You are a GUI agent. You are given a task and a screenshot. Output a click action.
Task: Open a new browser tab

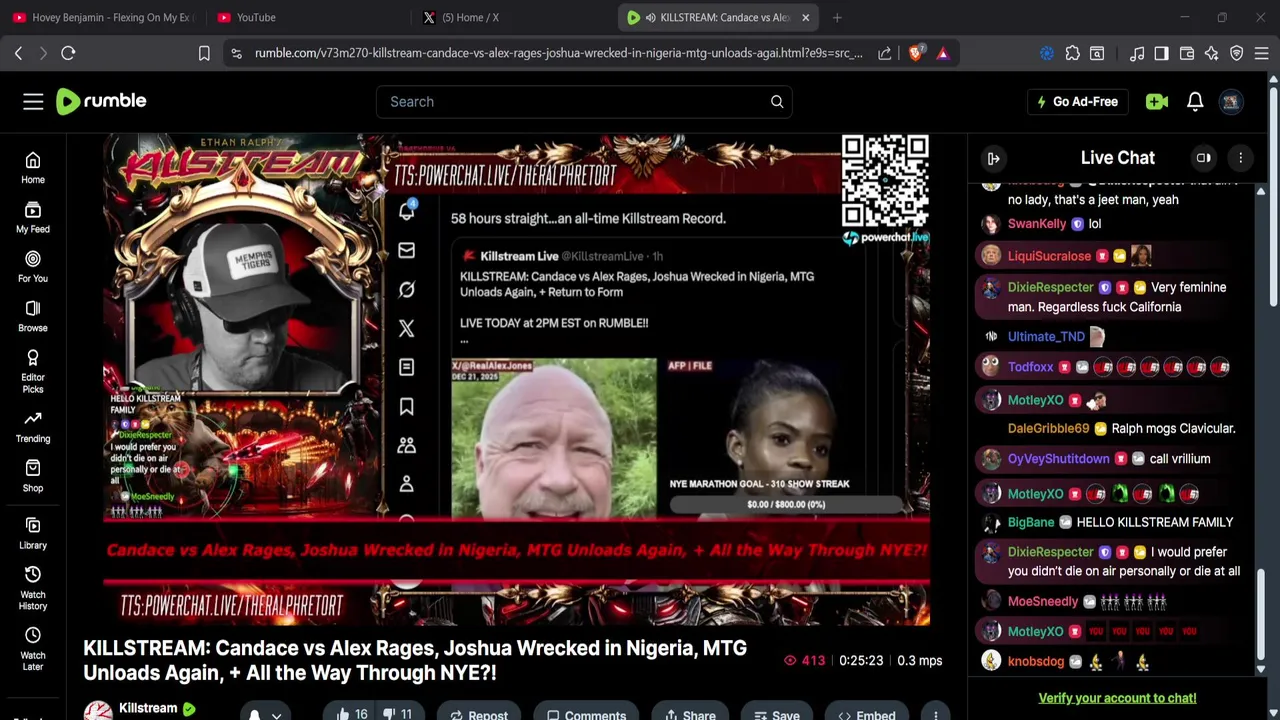pyautogui.click(x=837, y=17)
